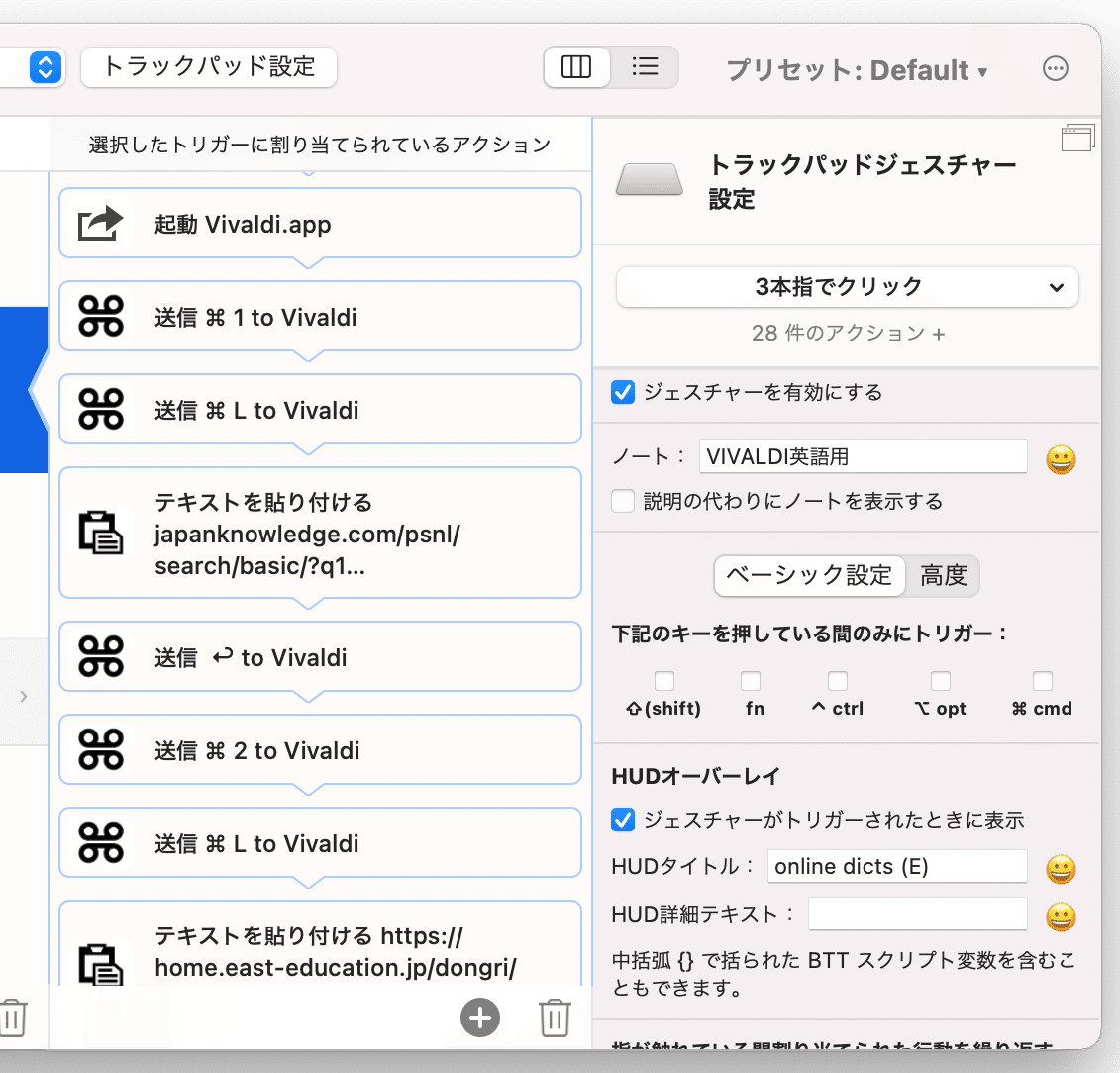Disable ジェスチャーを有効にする checkbox
This screenshot has height=1073, width=1120.
(623, 392)
